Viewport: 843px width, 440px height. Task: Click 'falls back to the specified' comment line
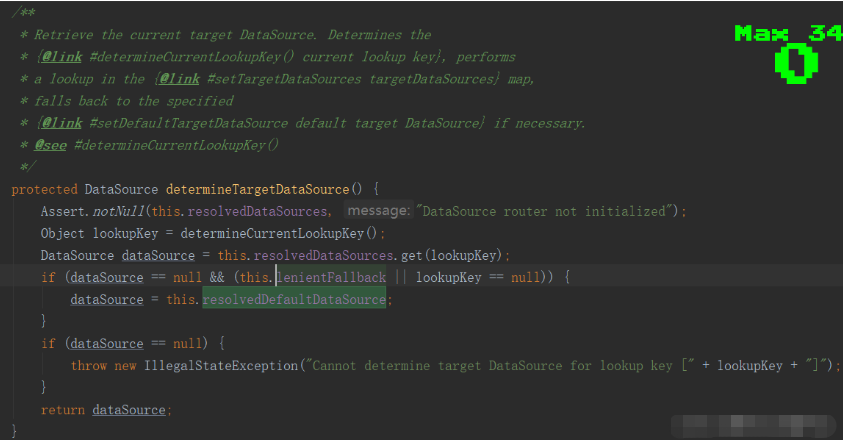coord(134,101)
